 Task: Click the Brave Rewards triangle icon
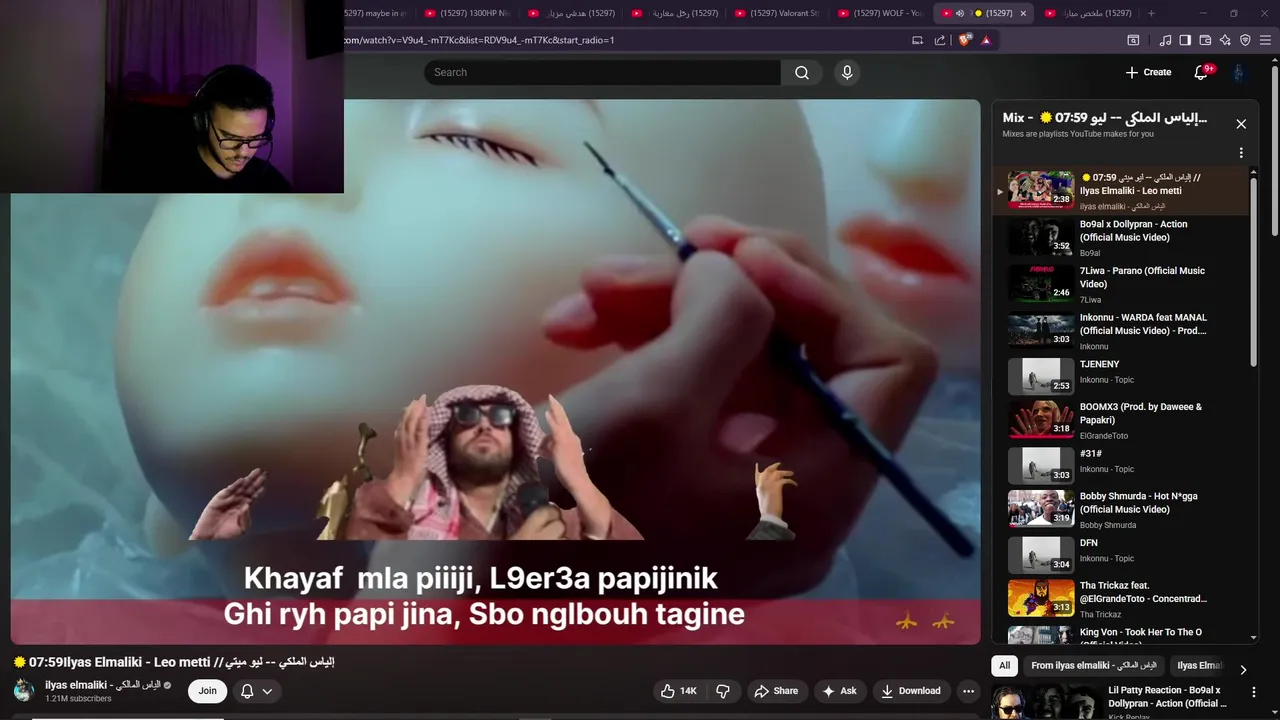coord(986,40)
